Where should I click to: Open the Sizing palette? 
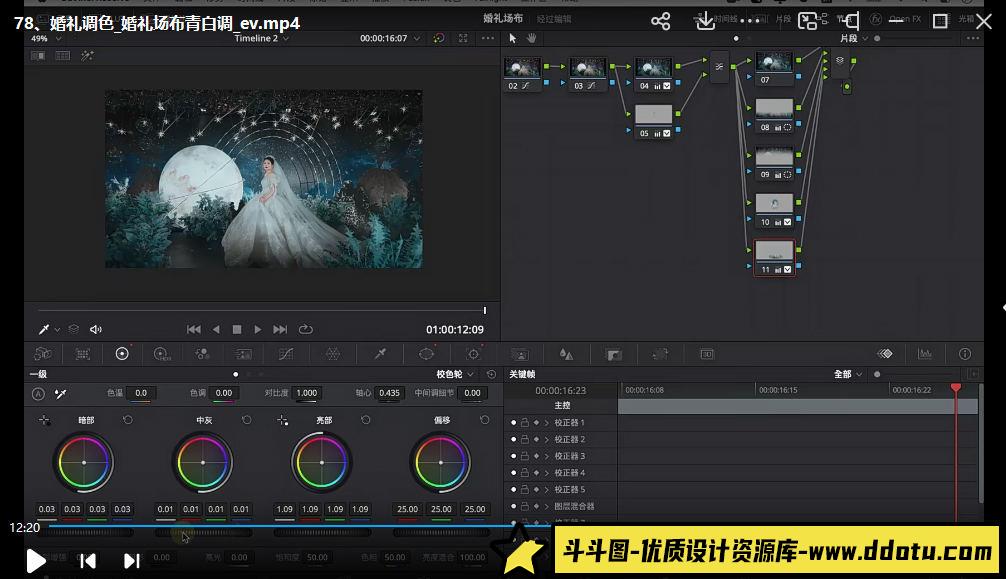point(660,354)
